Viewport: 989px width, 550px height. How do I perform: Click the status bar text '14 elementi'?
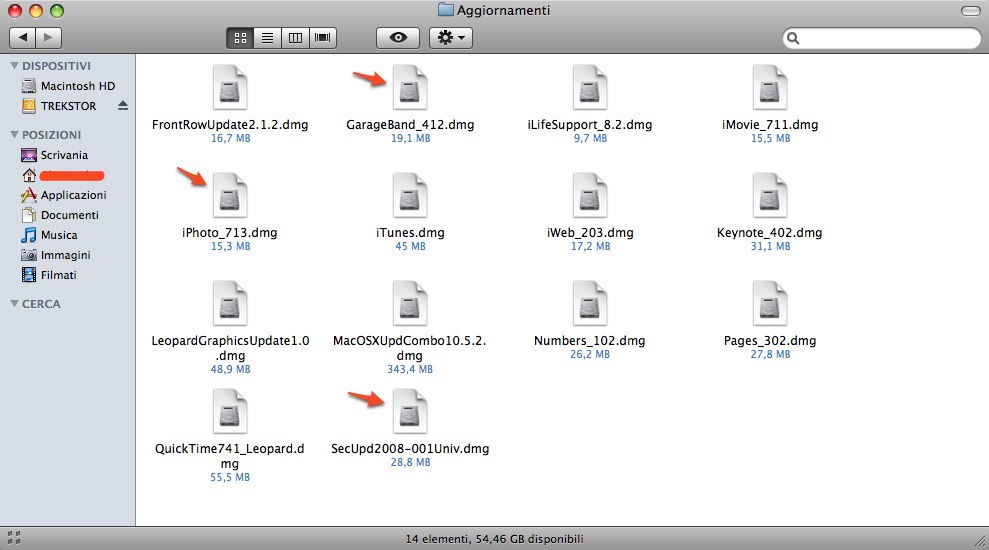click(436, 539)
